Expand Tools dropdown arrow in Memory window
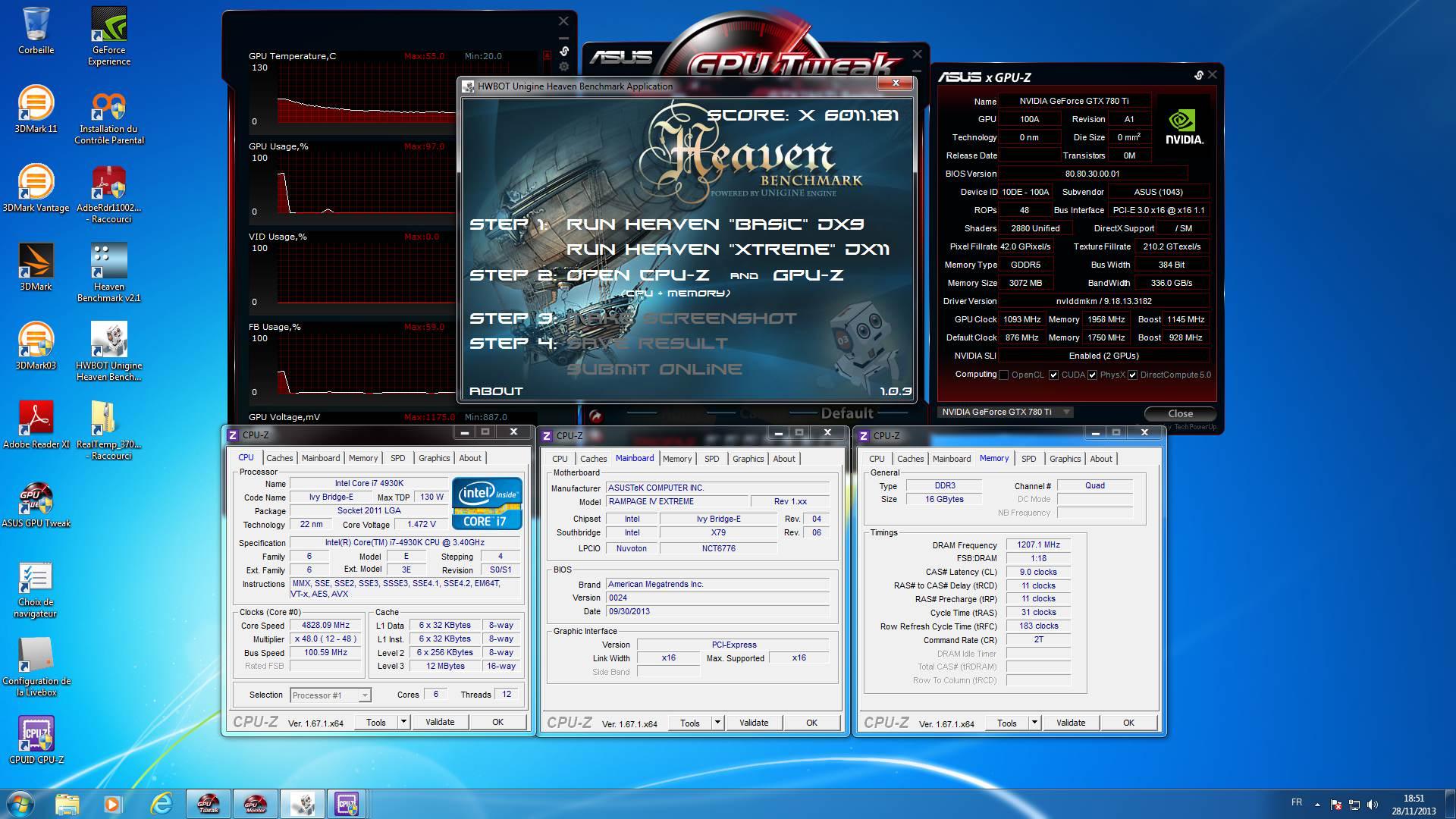 point(1034,723)
